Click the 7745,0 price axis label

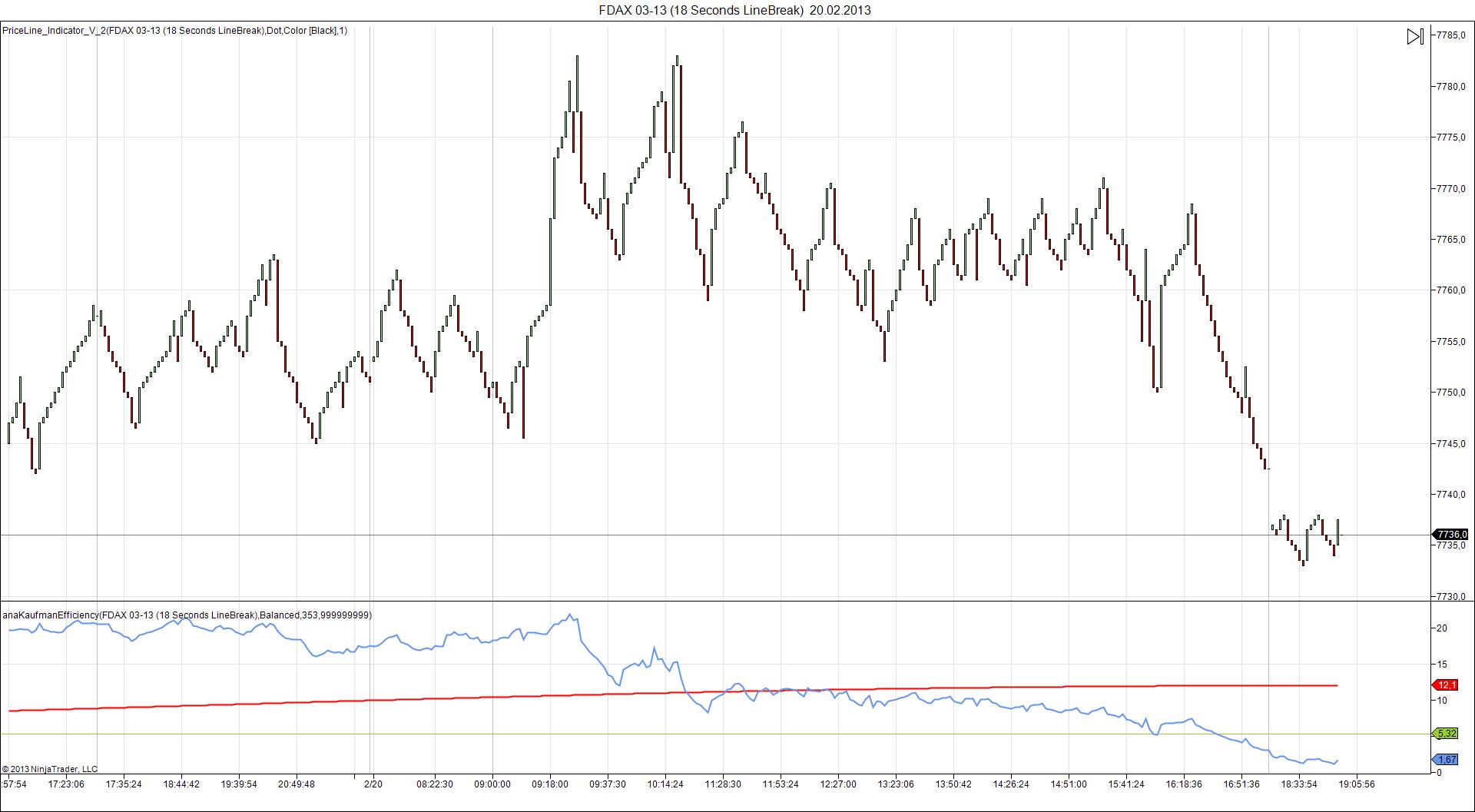pos(1452,444)
